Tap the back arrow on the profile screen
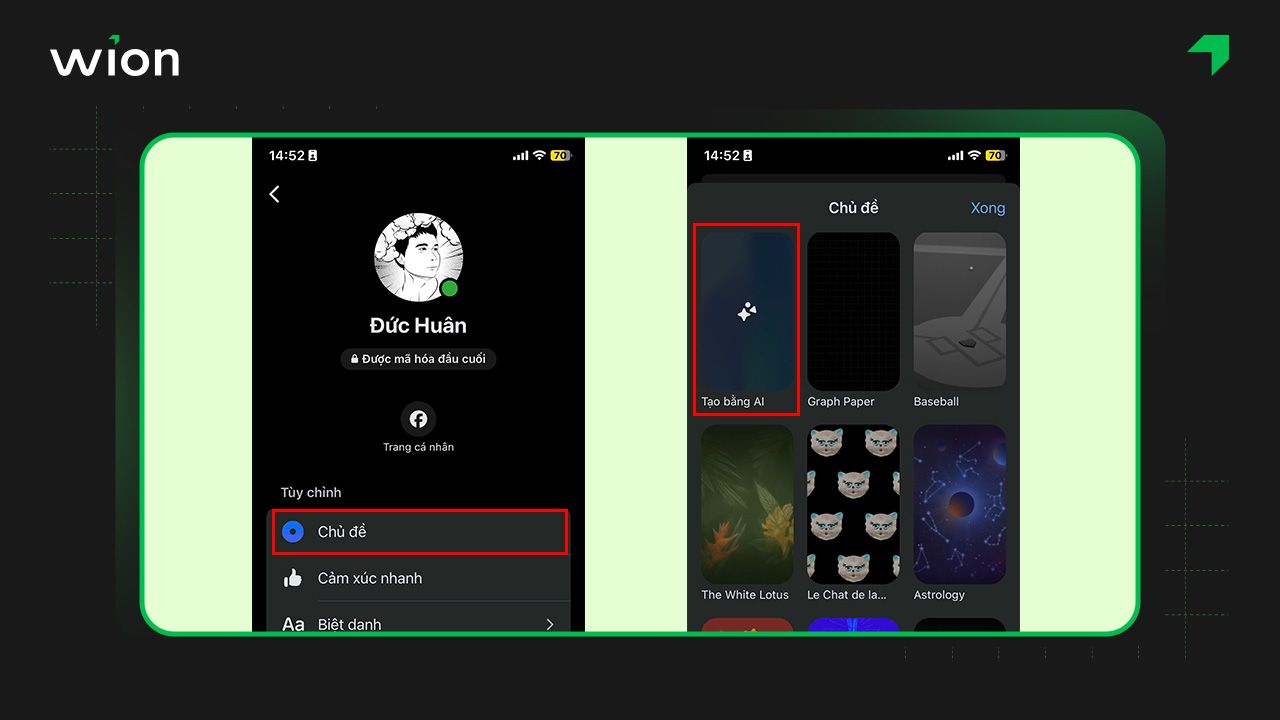Viewport: 1280px width, 720px height. (x=275, y=194)
